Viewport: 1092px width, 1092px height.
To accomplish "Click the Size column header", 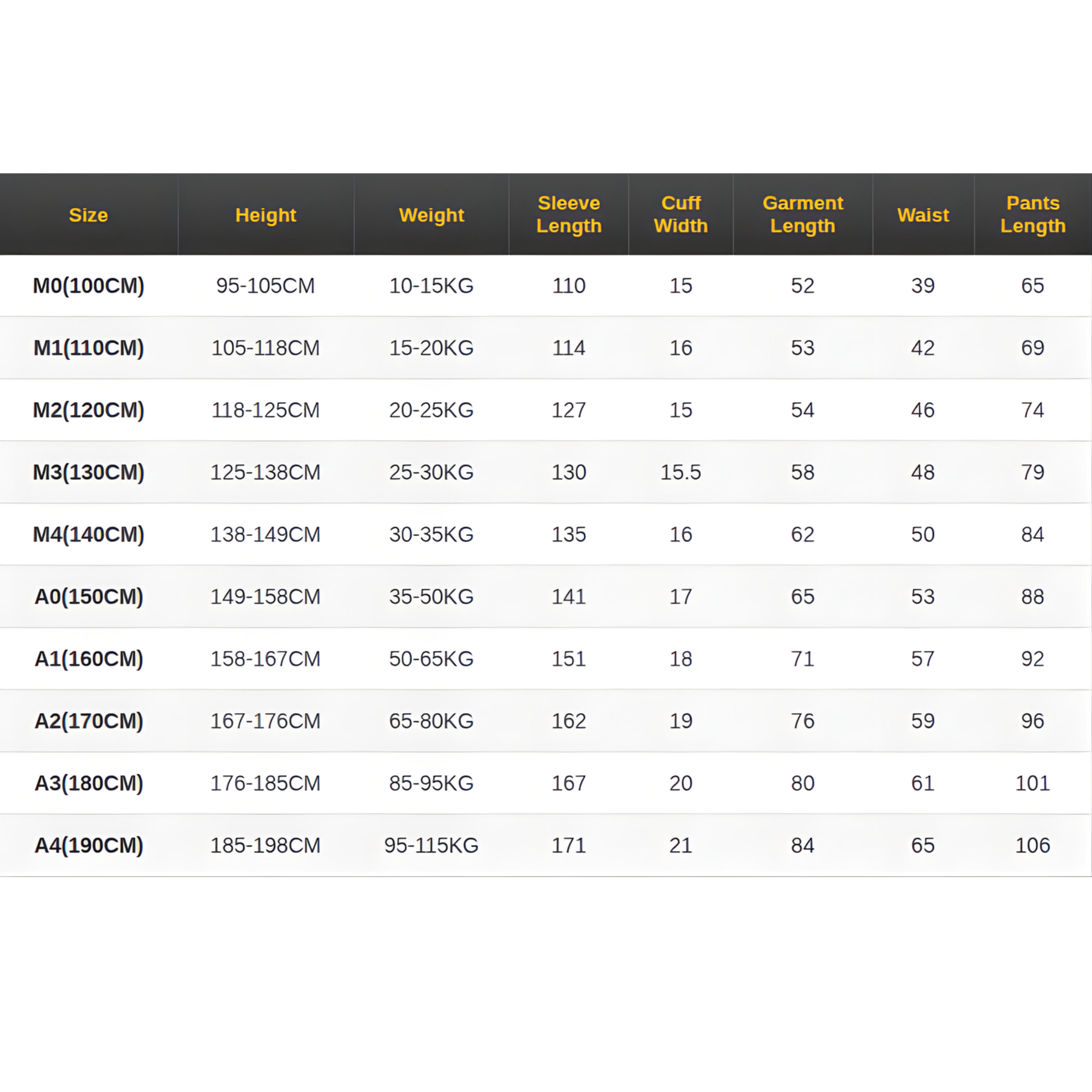I will [x=88, y=215].
